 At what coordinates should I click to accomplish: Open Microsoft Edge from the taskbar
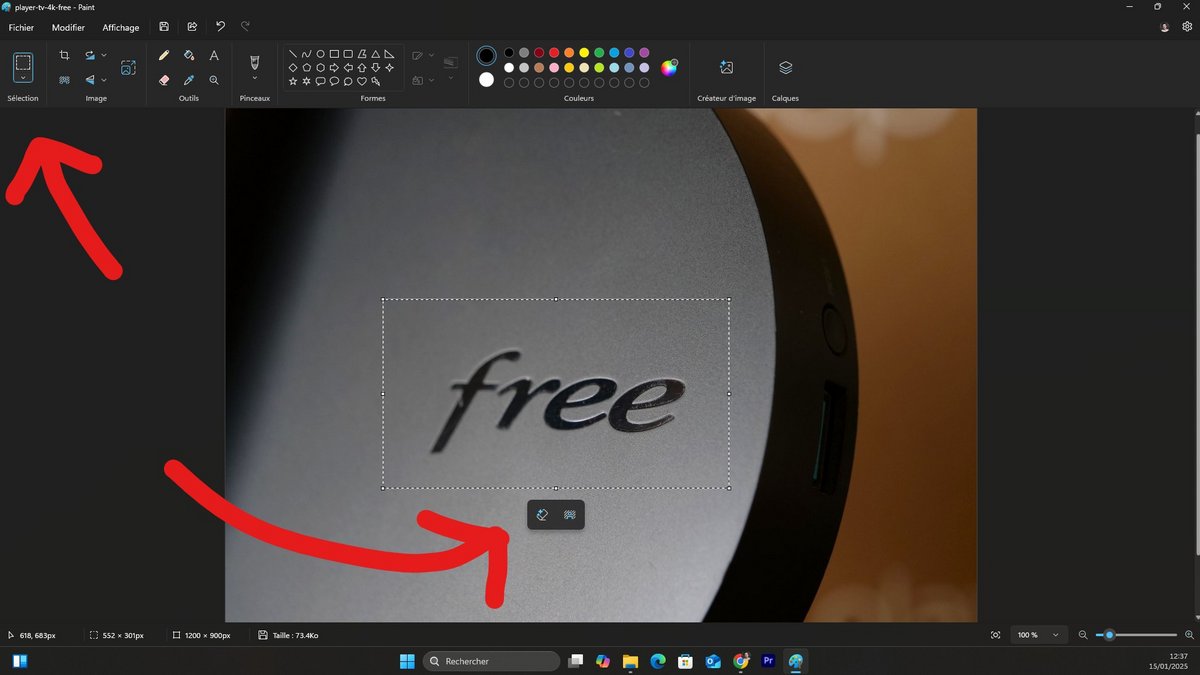tap(658, 661)
